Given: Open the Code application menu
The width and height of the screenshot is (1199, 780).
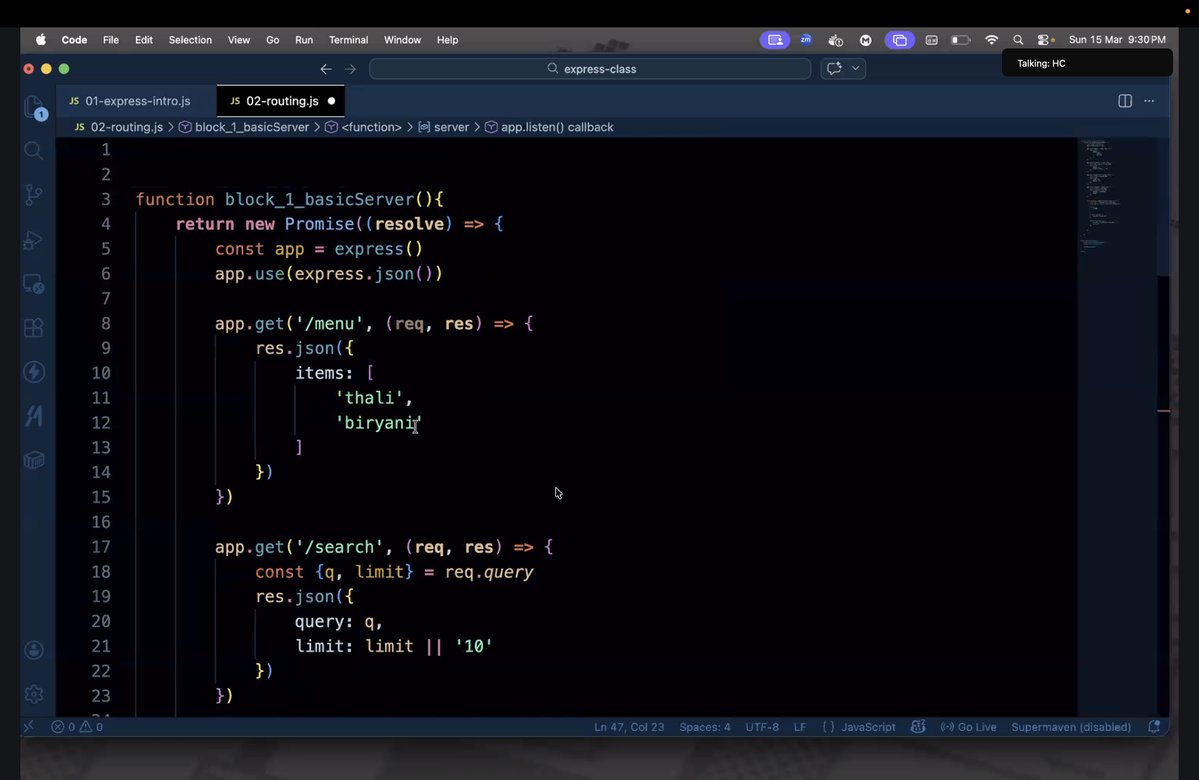Looking at the screenshot, I should click(x=74, y=40).
